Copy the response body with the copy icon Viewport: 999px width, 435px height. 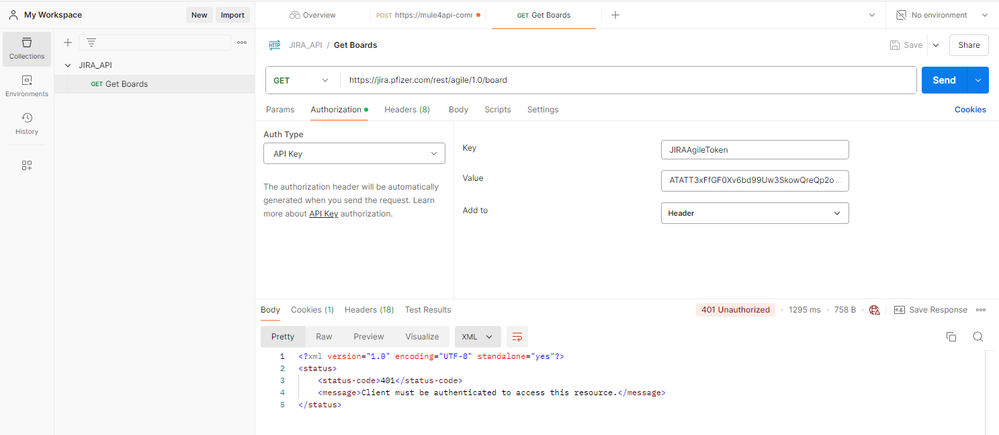(x=951, y=337)
